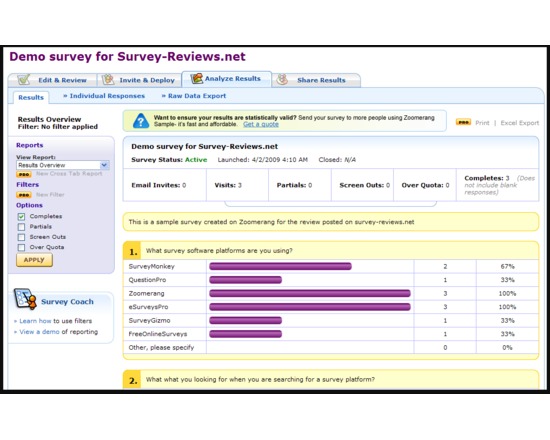The width and height of the screenshot is (550, 440).
Task: Enable the Partials checkbox
Action: [x=21, y=227]
